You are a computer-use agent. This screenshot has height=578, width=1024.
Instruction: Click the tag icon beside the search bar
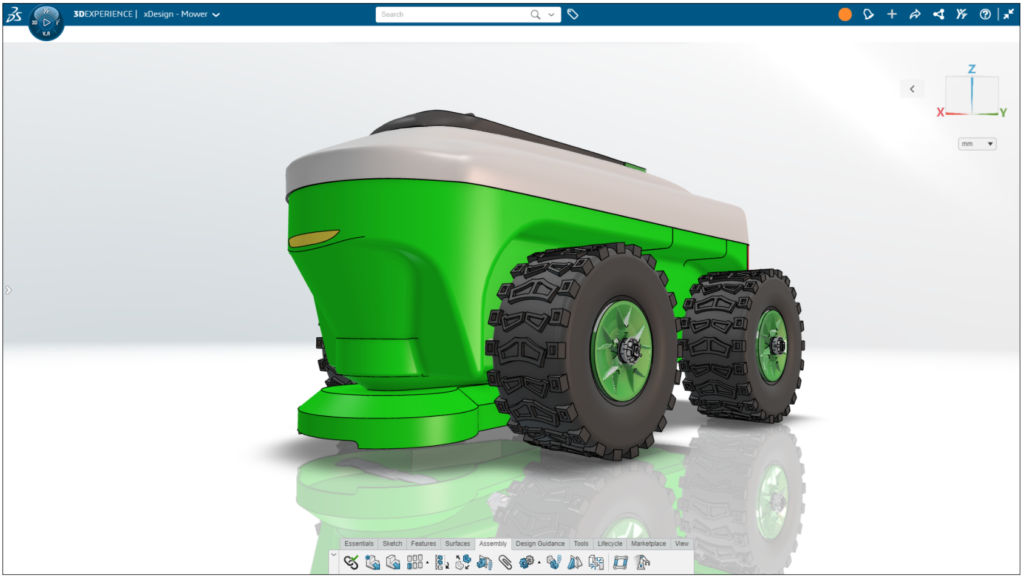(572, 15)
